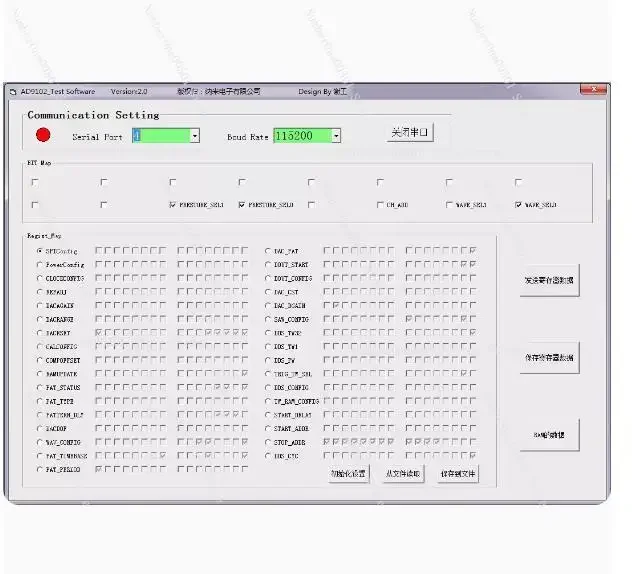Image resolution: width=632 pixels, height=574 pixels.
Task: Select the REFADJ register radio button
Action: tap(40, 292)
